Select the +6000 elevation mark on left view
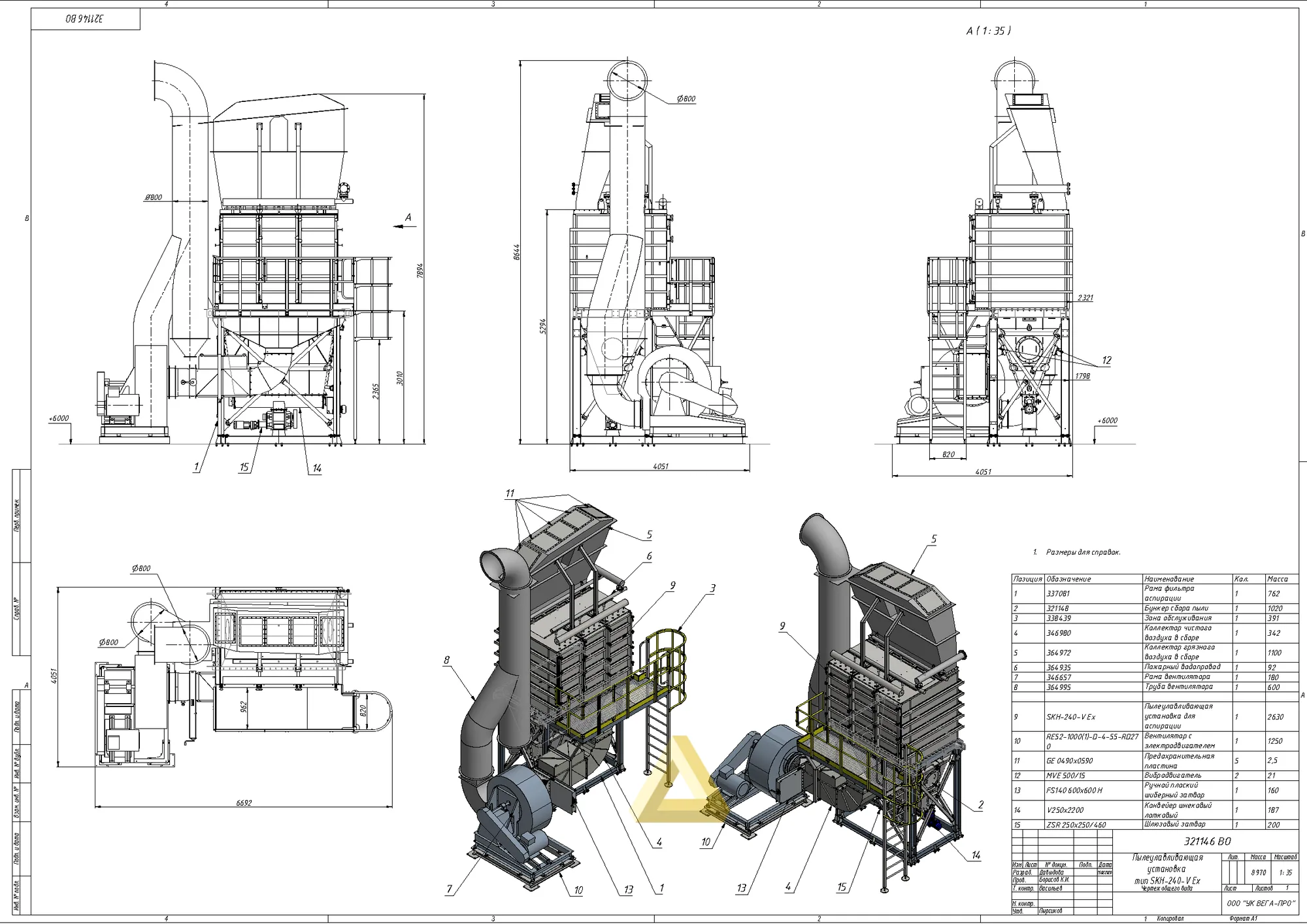Image resolution: width=1307 pixels, height=924 pixels. [58, 418]
